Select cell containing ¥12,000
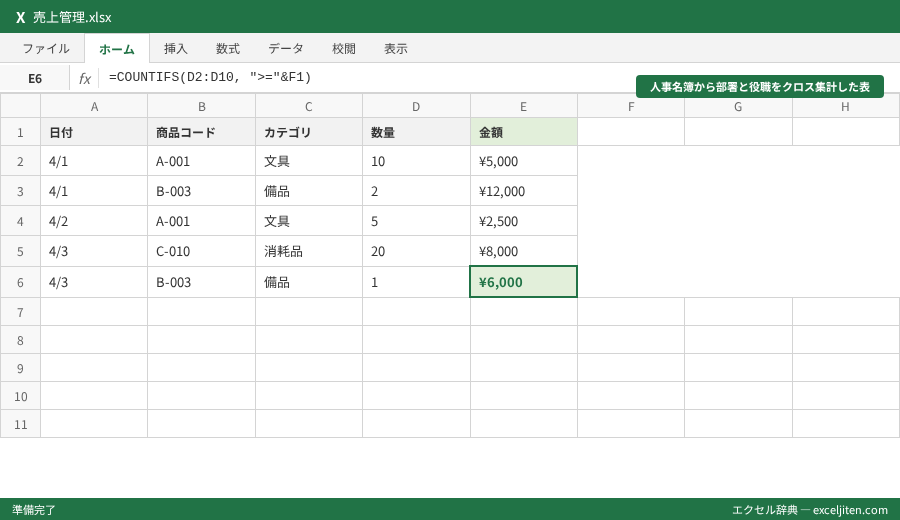900x520 pixels. pyautogui.click(x=523, y=191)
